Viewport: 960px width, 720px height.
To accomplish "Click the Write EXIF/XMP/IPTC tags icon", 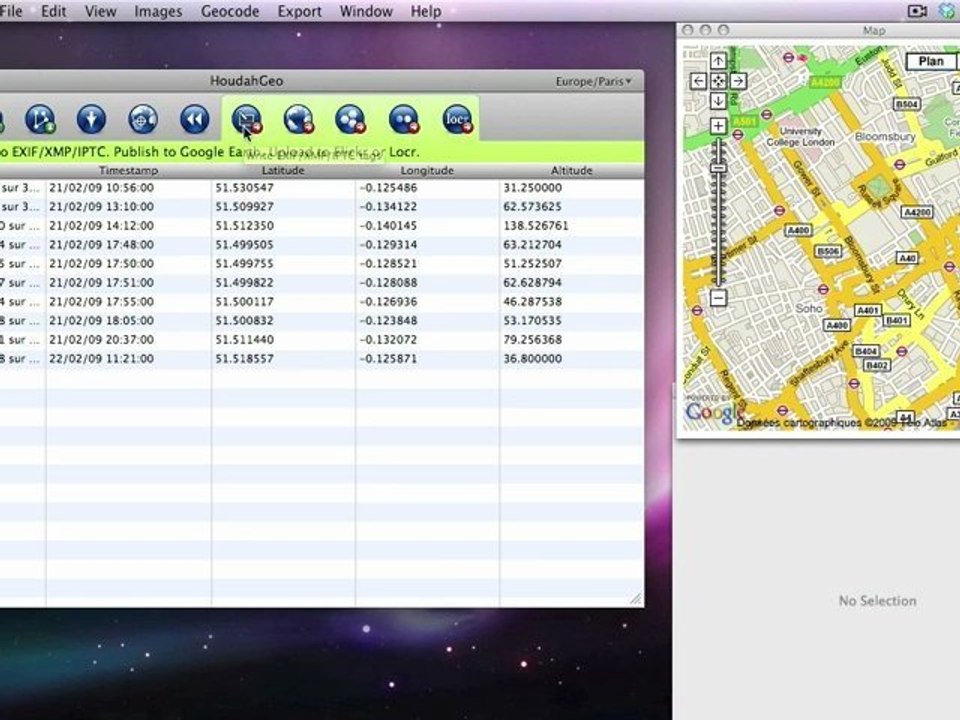I will [x=247, y=119].
